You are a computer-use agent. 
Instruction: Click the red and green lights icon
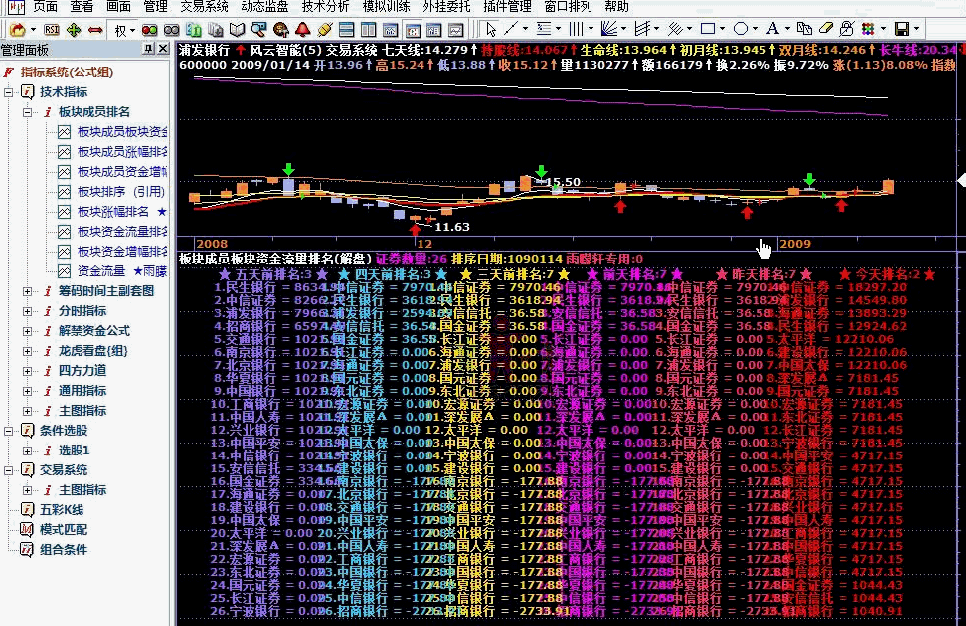coord(150,30)
